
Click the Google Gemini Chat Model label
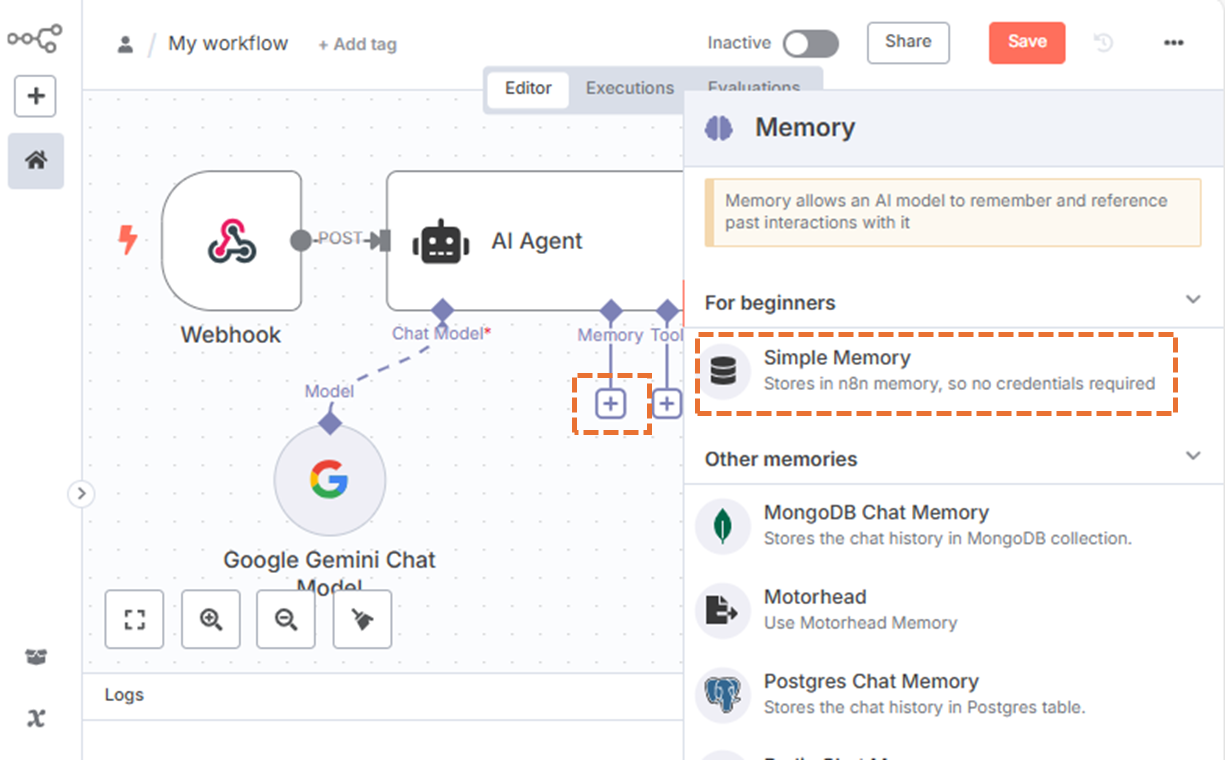329,572
